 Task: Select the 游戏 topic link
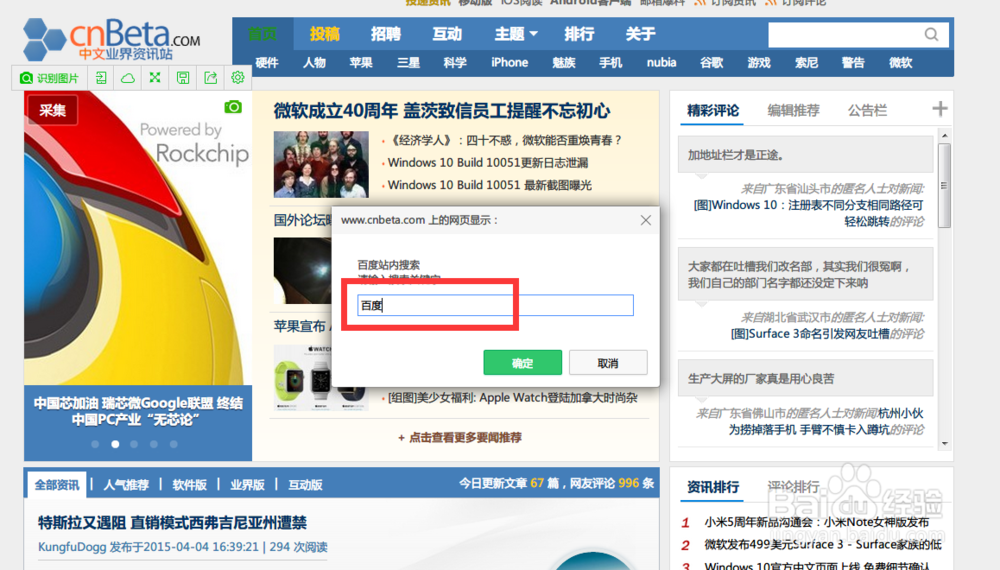759,62
